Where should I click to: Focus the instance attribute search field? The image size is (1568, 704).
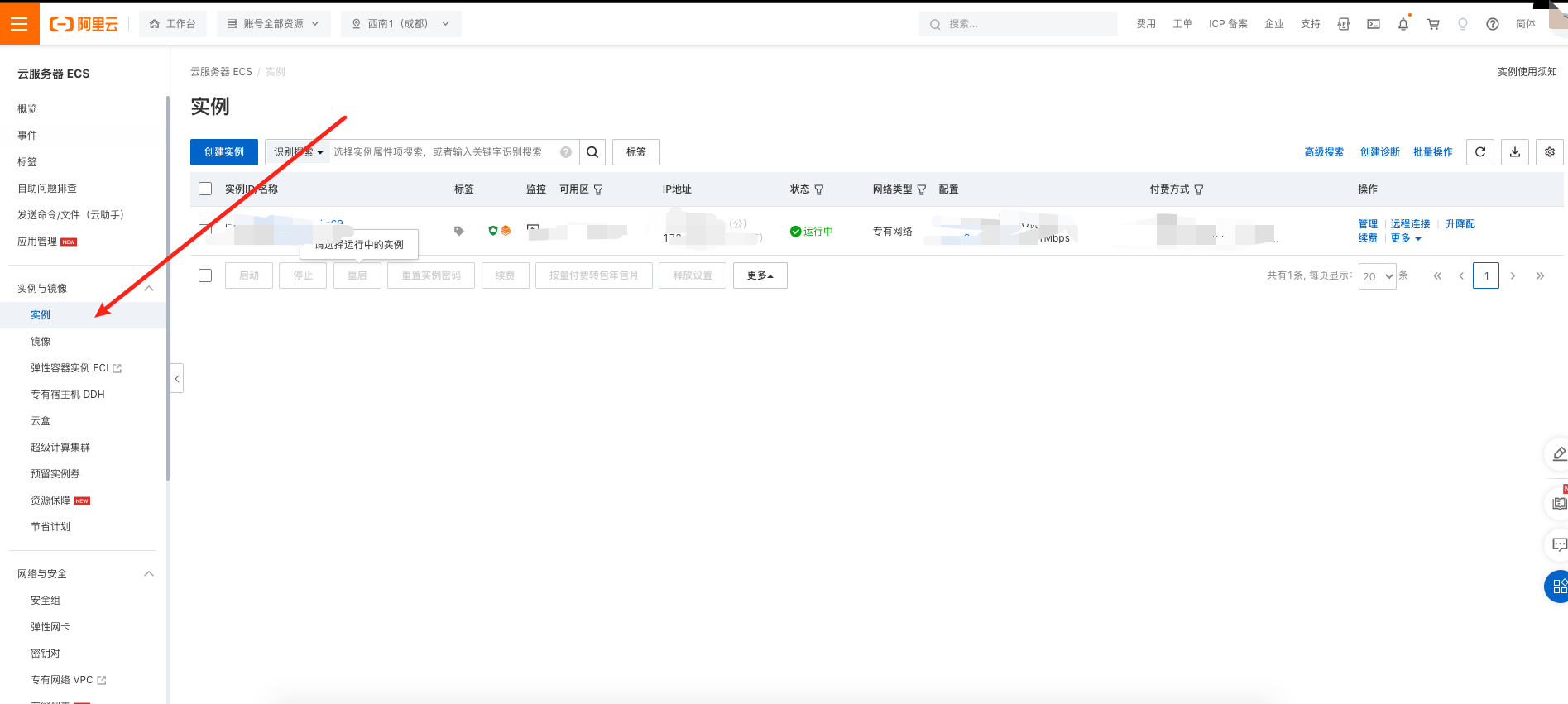(x=444, y=152)
